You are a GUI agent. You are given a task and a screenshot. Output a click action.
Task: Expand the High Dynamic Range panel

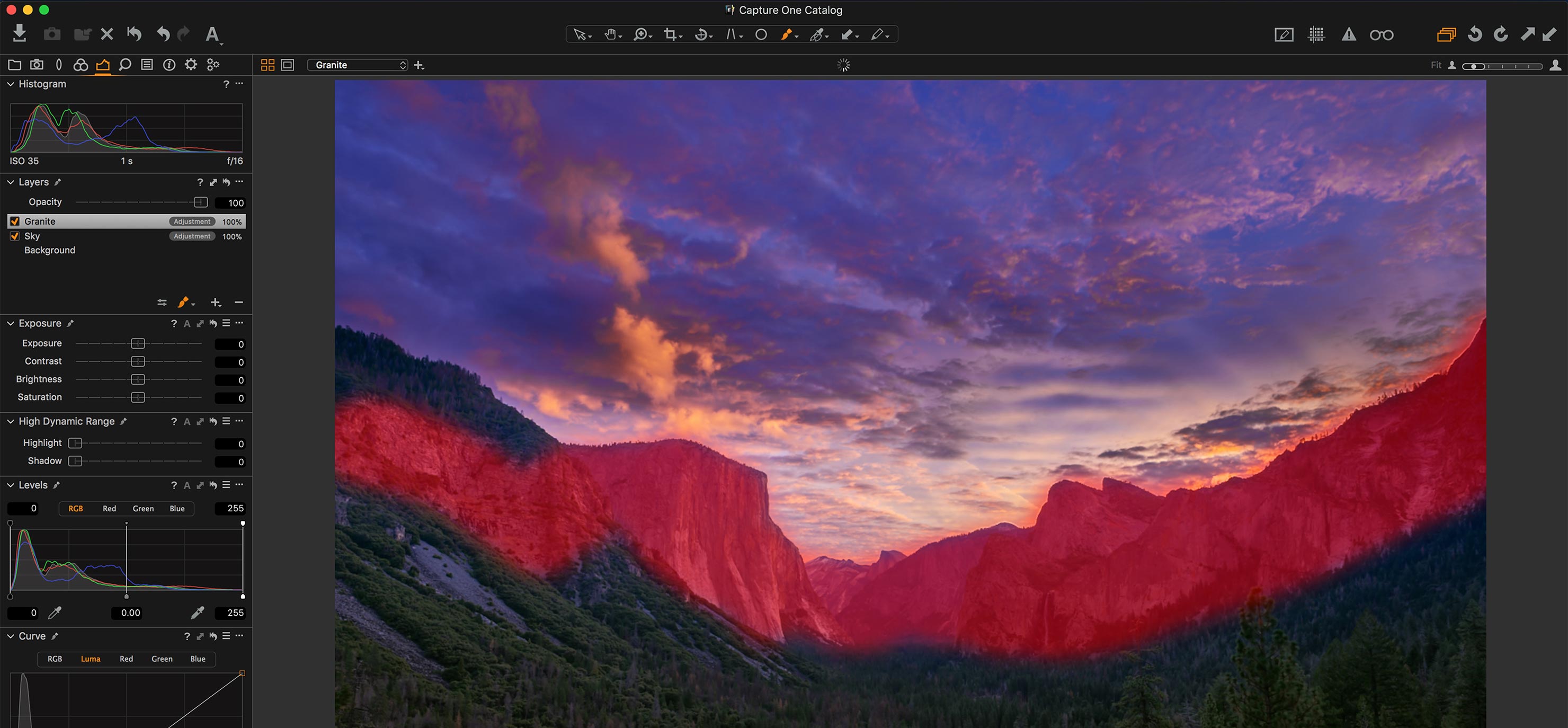coord(9,421)
